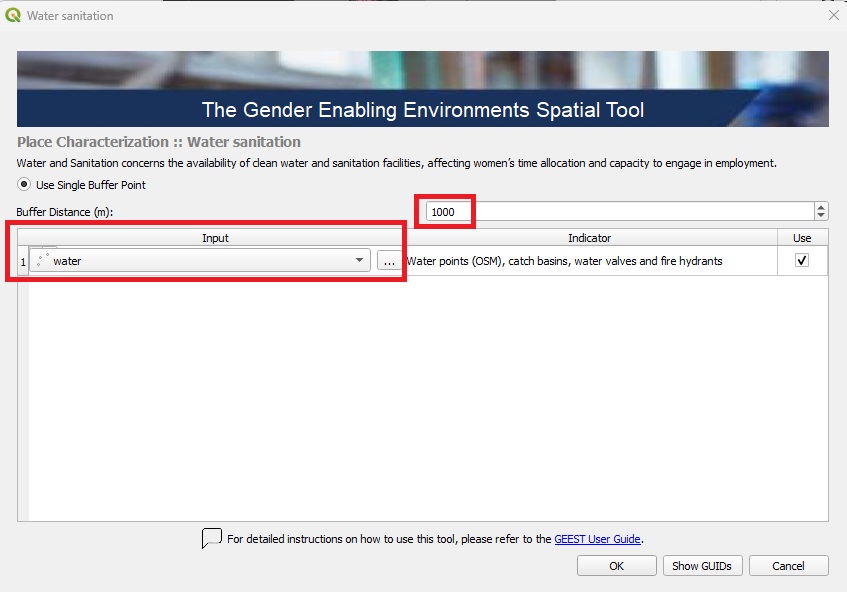Open the layer browse dialog via the ellipsis button
The height and width of the screenshot is (592, 847).
pyautogui.click(x=390, y=260)
